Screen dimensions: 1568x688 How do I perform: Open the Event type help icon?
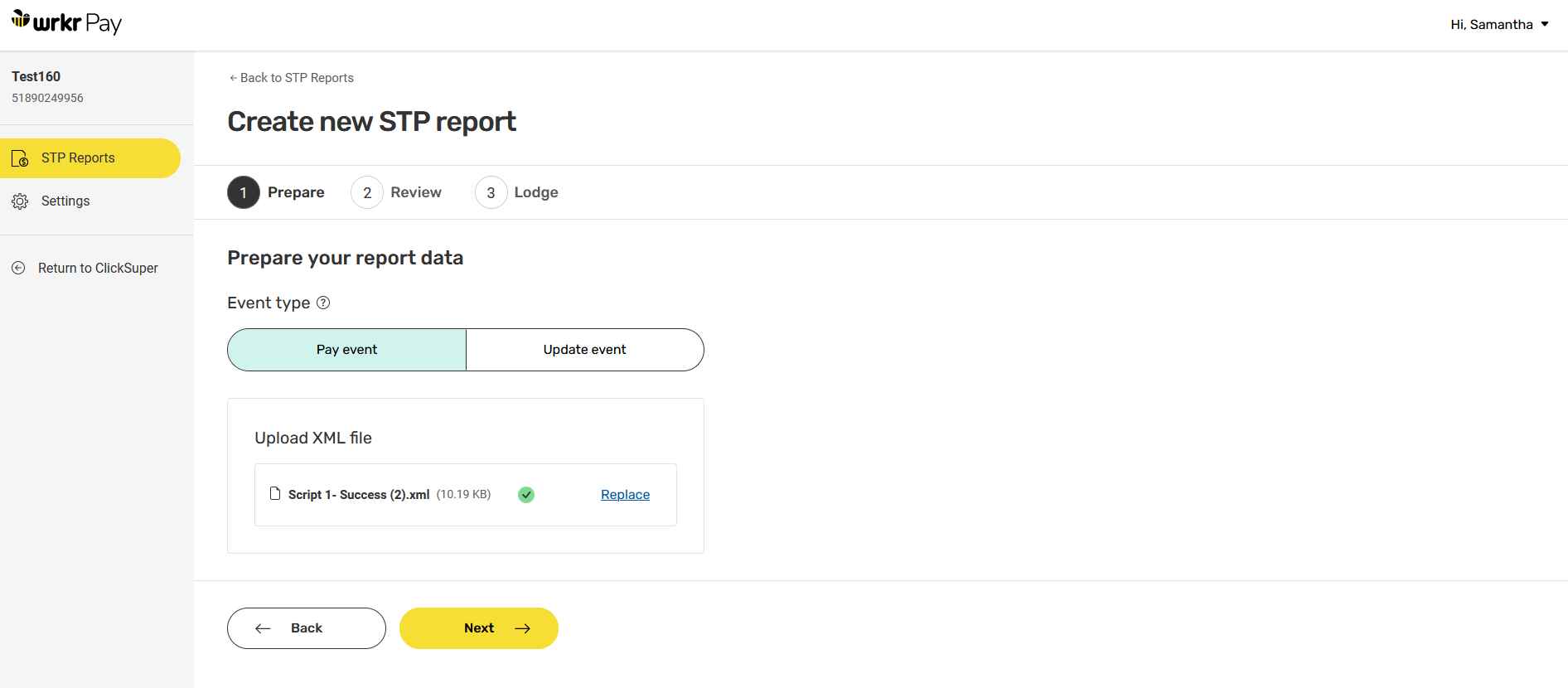[x=324, y=303]
